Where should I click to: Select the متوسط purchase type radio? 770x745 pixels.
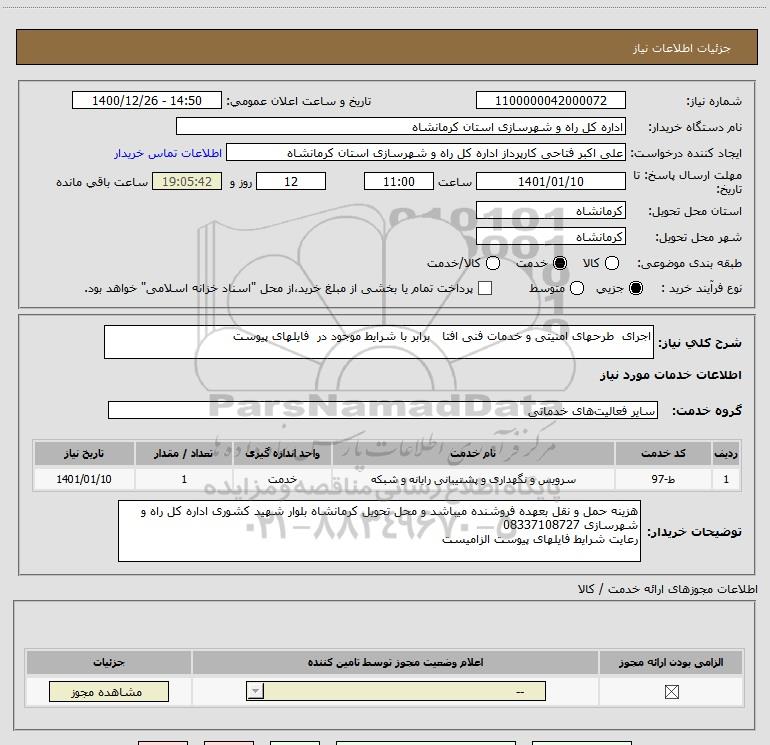coord(577,288)
